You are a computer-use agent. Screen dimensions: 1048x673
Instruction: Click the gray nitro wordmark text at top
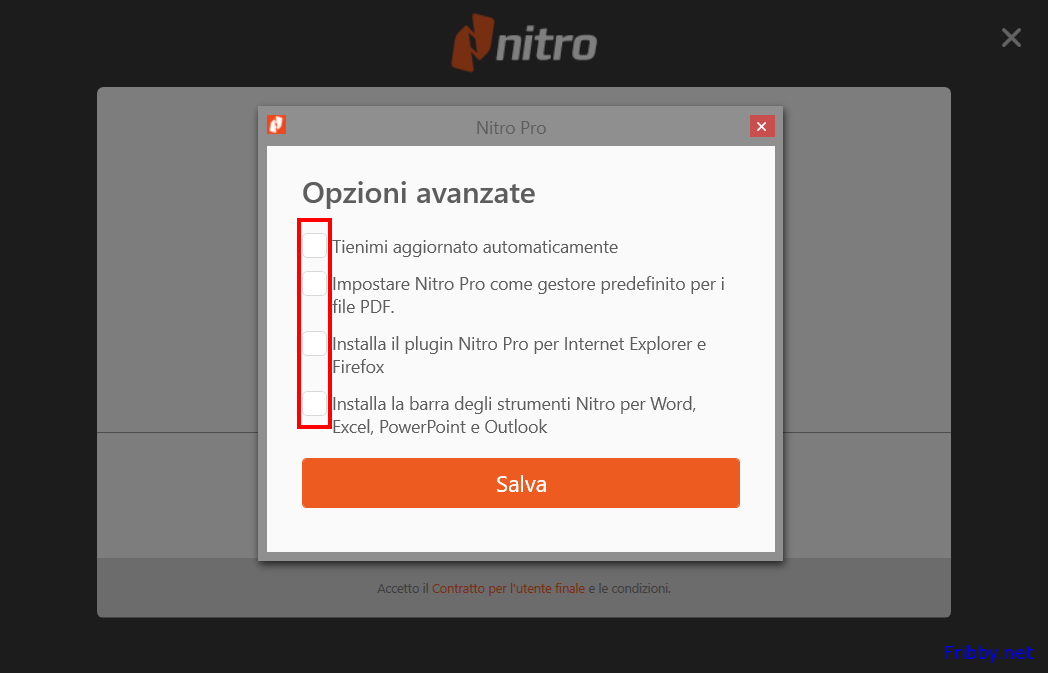pos(546,43)
